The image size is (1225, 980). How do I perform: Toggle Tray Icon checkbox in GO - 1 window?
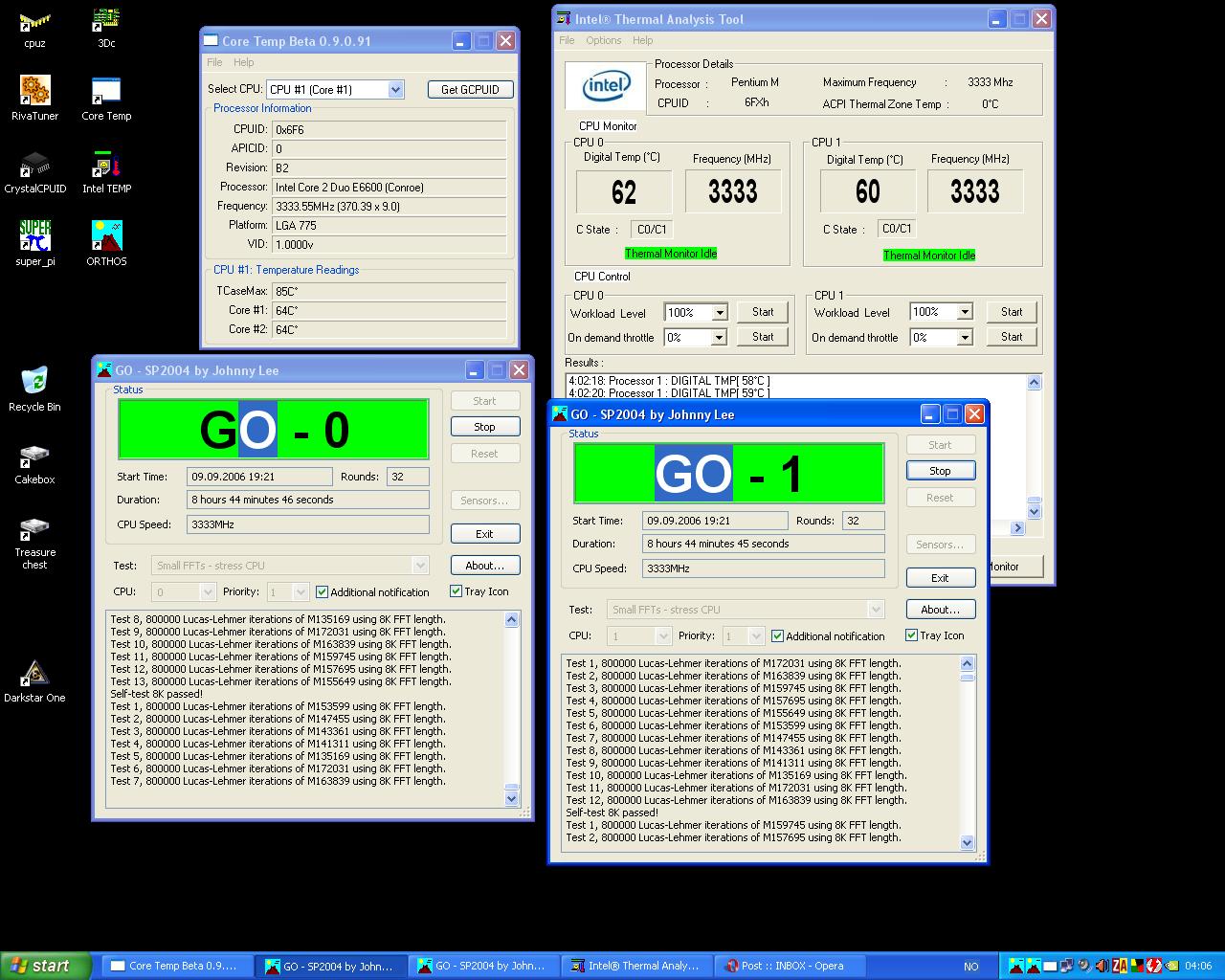click(x=934, y=635)
